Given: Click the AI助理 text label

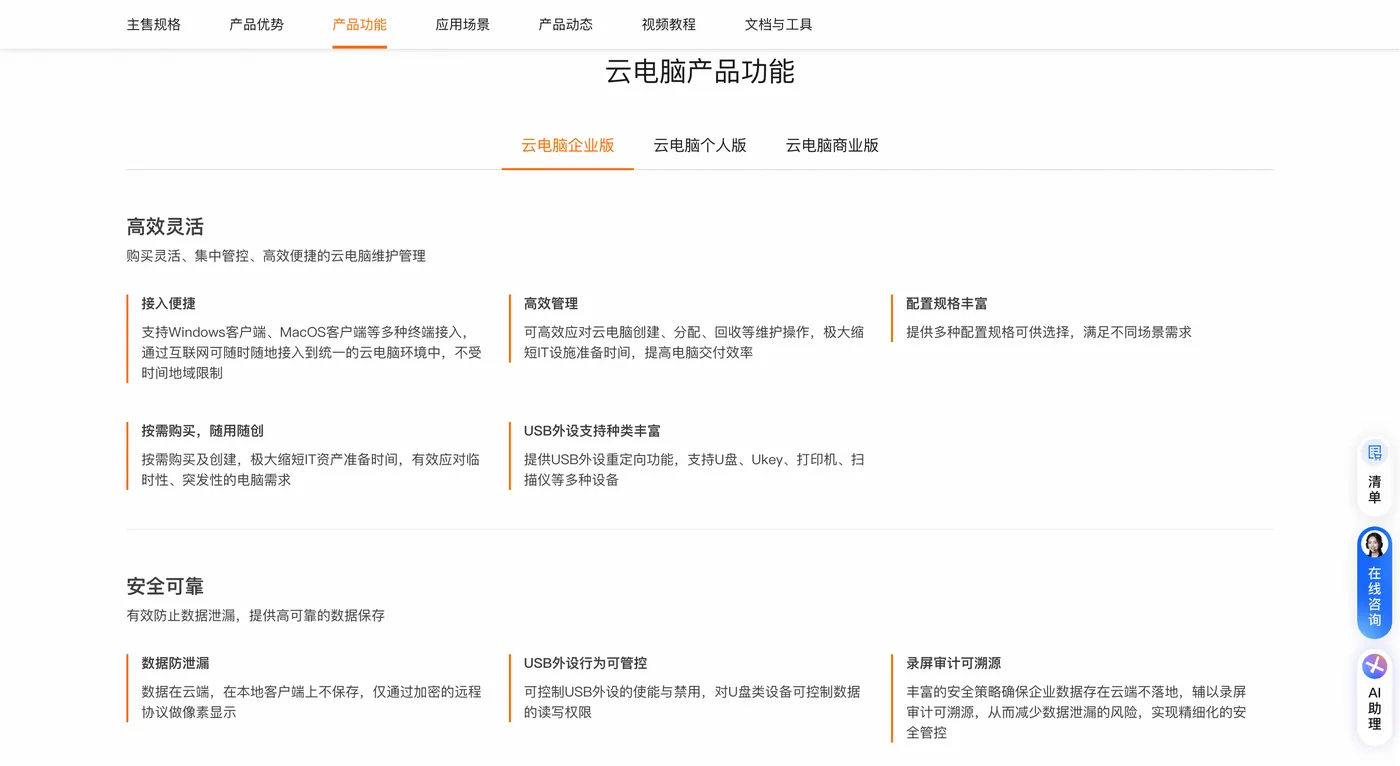Looking at the screenshot, I should [1374, 708].
